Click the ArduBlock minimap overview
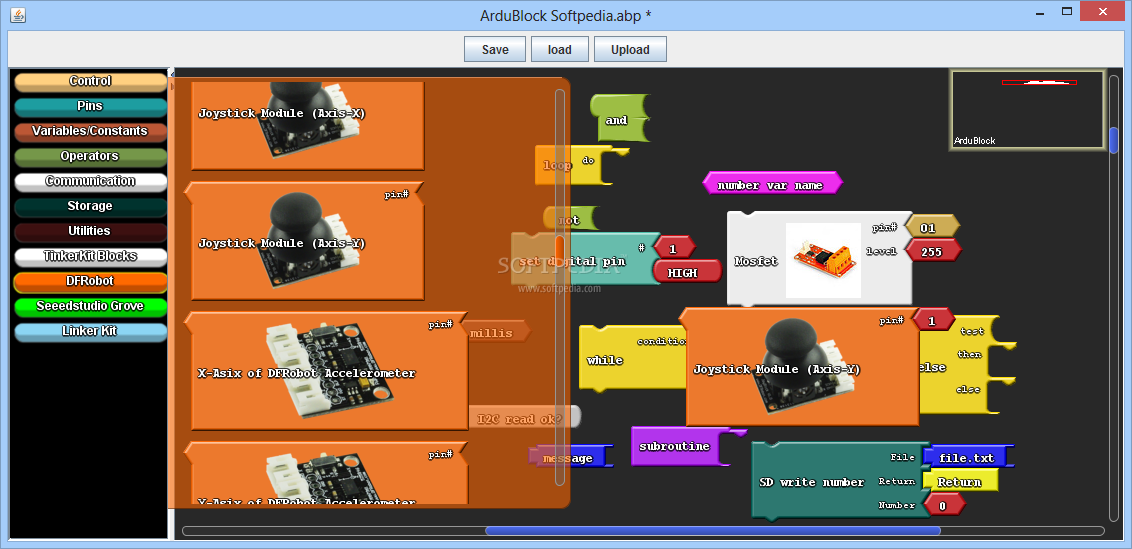 pyautogui.click(x=1027, y=109)
